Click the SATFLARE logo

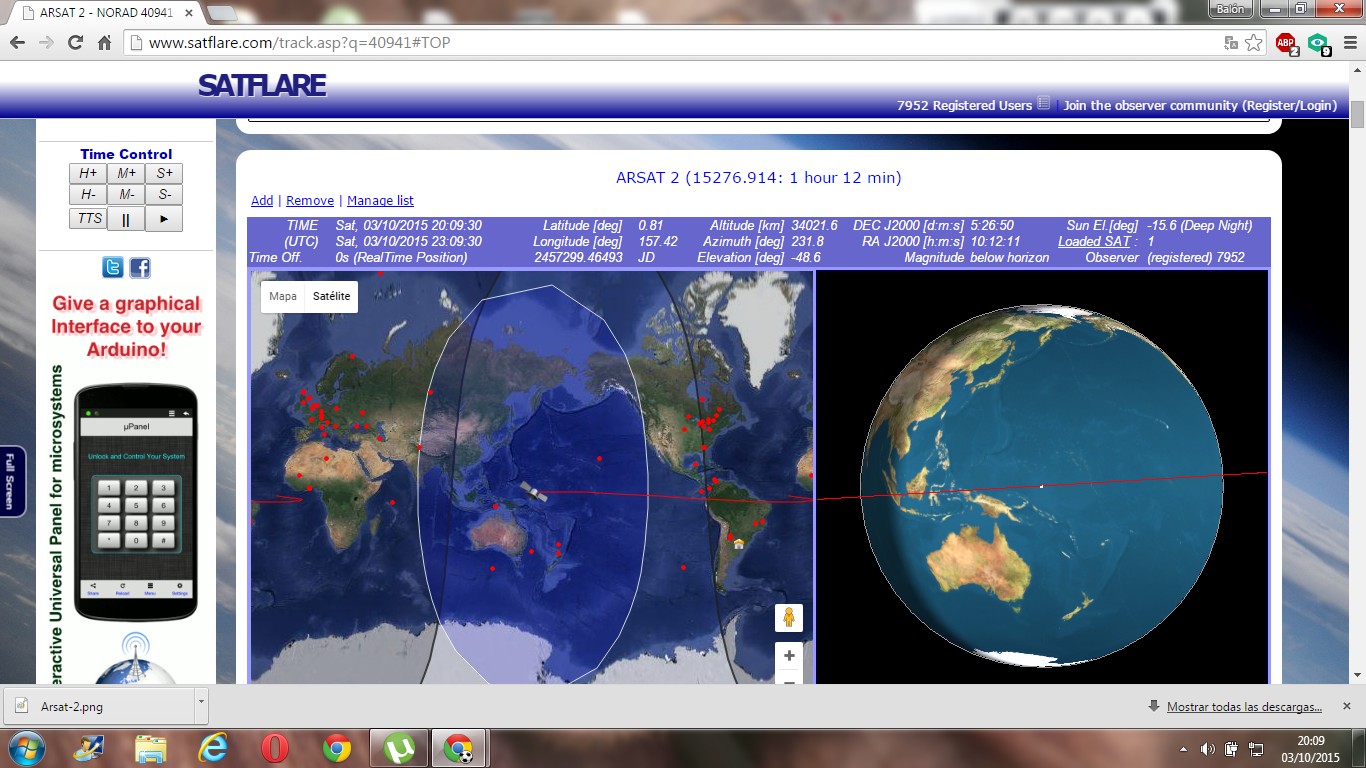[x=262, y=85]
